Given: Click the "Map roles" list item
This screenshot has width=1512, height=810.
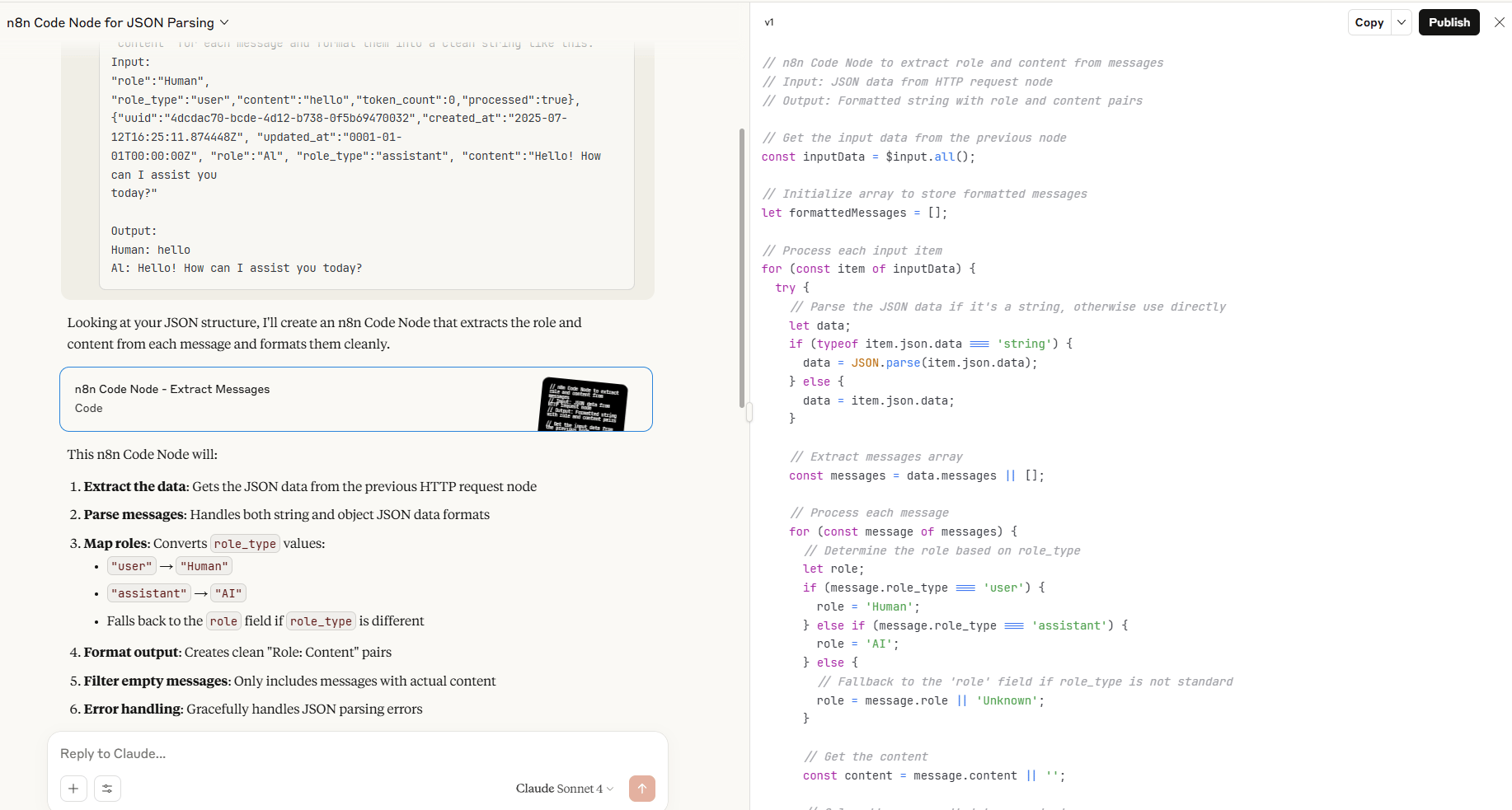Looking at the screenshot, I should click(204, 543).
